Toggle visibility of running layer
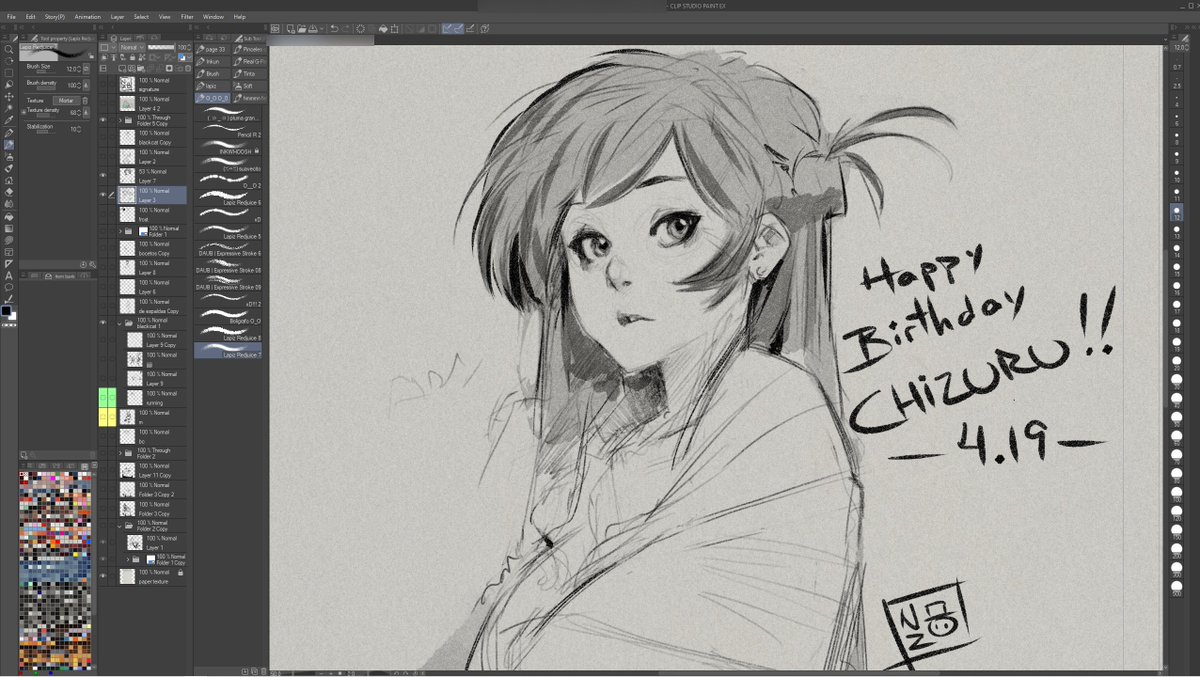Viewport: 1200px width, 677px height. coord(102,398)
